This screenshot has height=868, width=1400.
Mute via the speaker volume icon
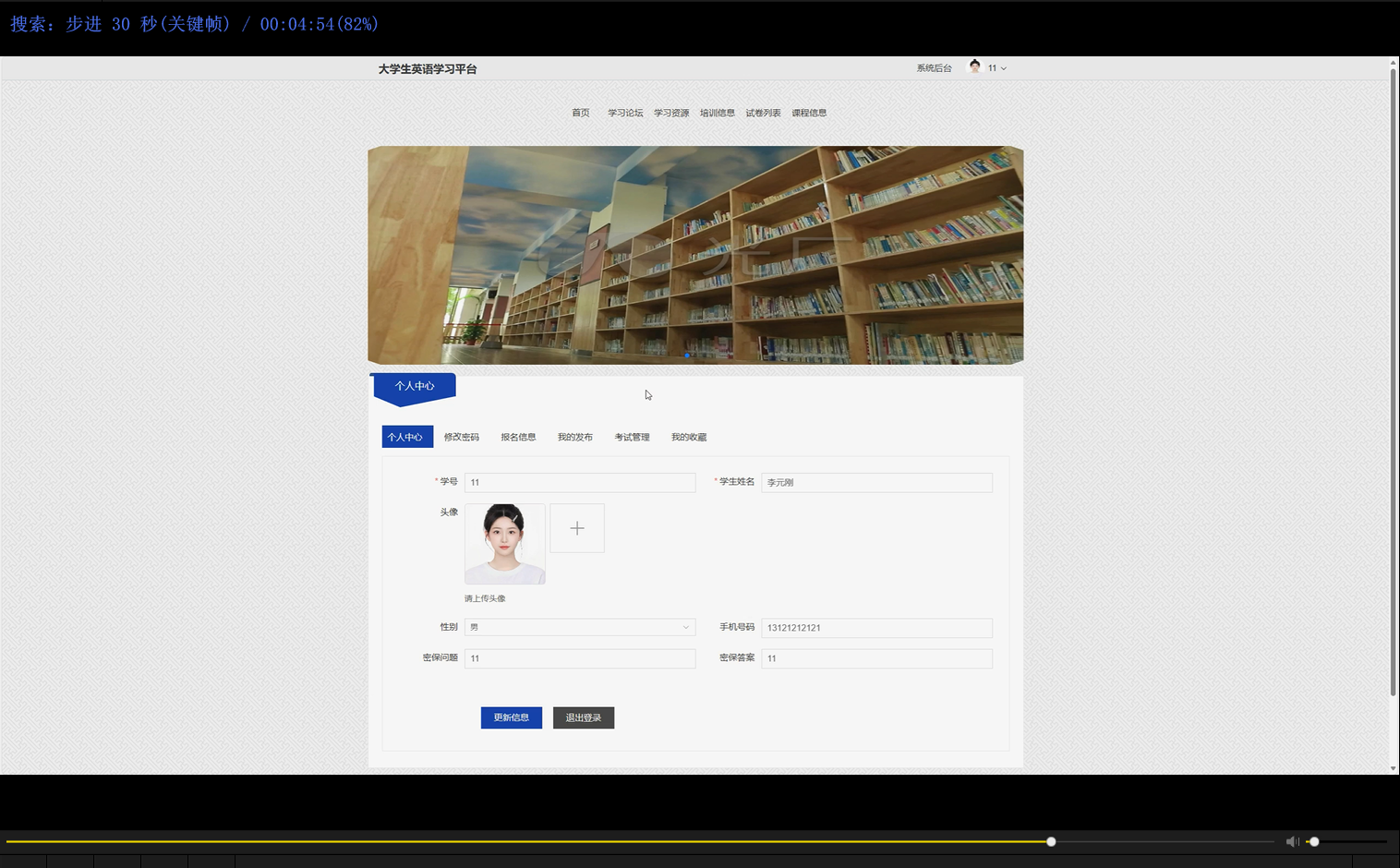pos(1292,841)
